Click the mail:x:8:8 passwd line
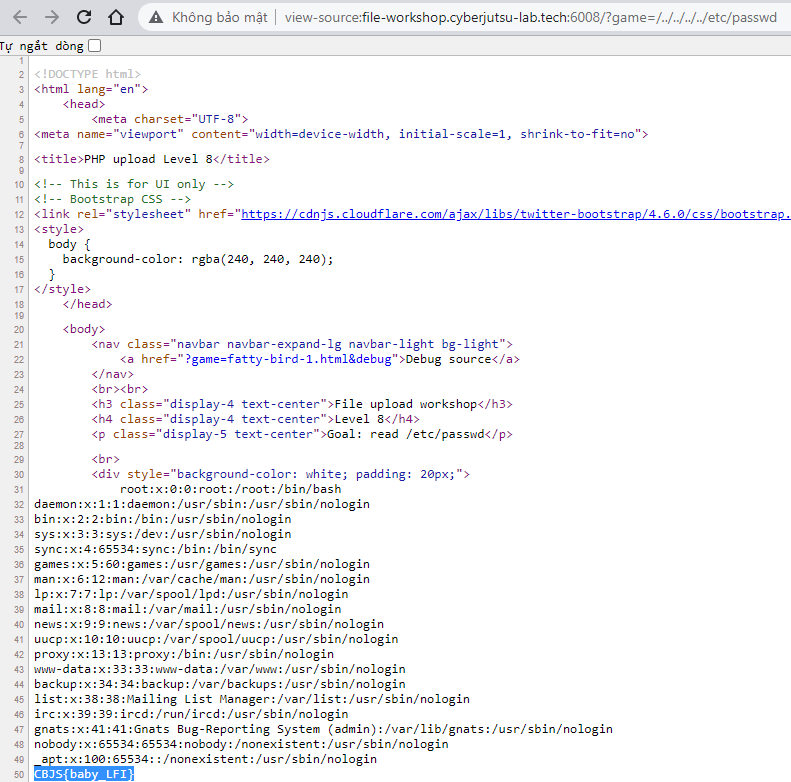Image resolution: width=791 pixels, height=782 pixels. tap(188, 609)
